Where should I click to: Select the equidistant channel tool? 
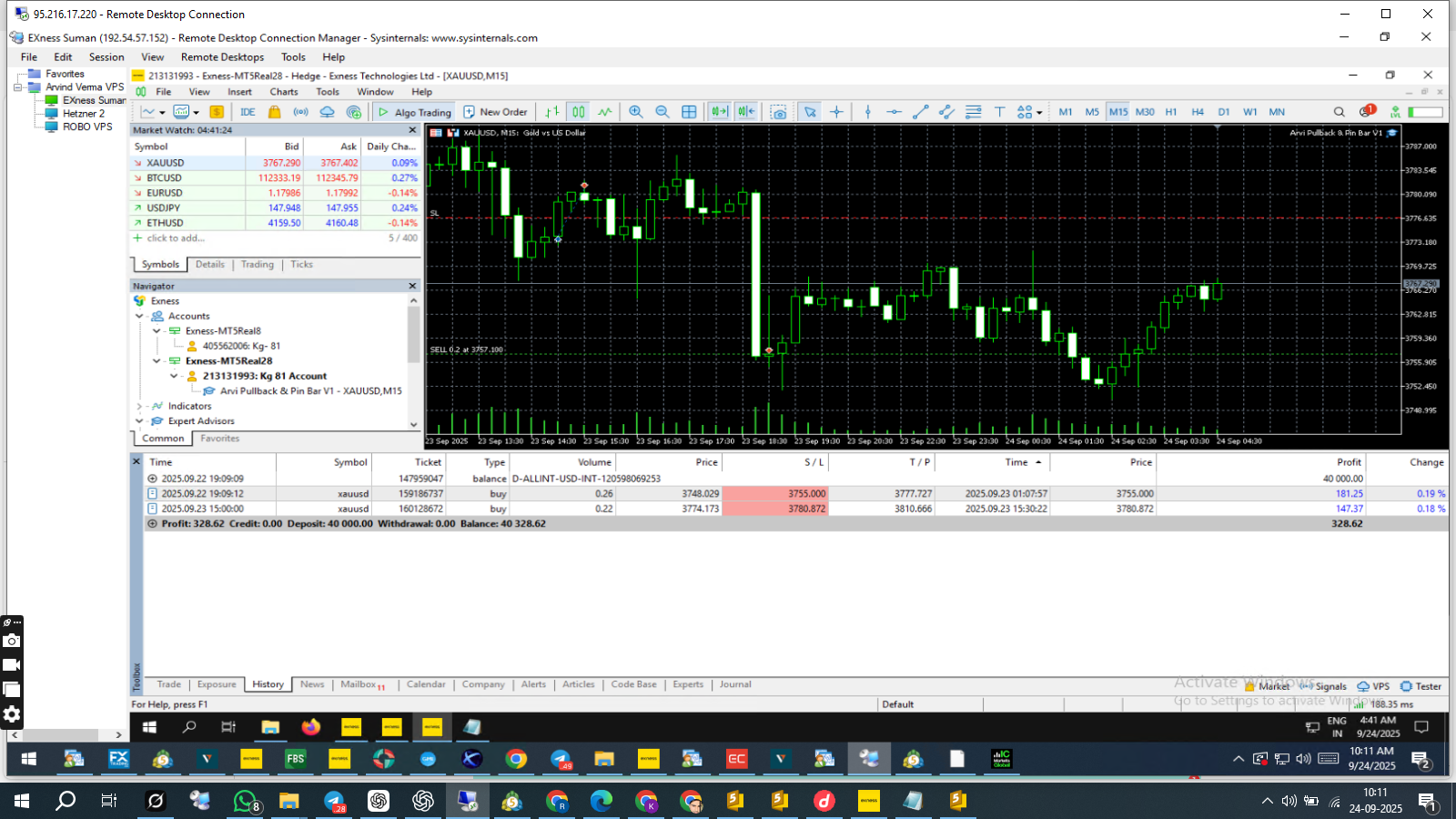[x=947, y=112]
